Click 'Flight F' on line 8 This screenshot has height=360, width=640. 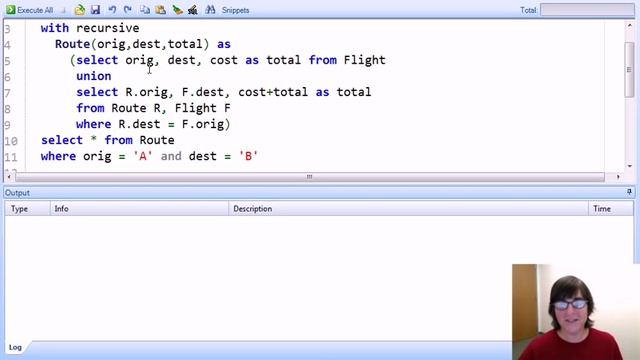(x=202, y=108)
